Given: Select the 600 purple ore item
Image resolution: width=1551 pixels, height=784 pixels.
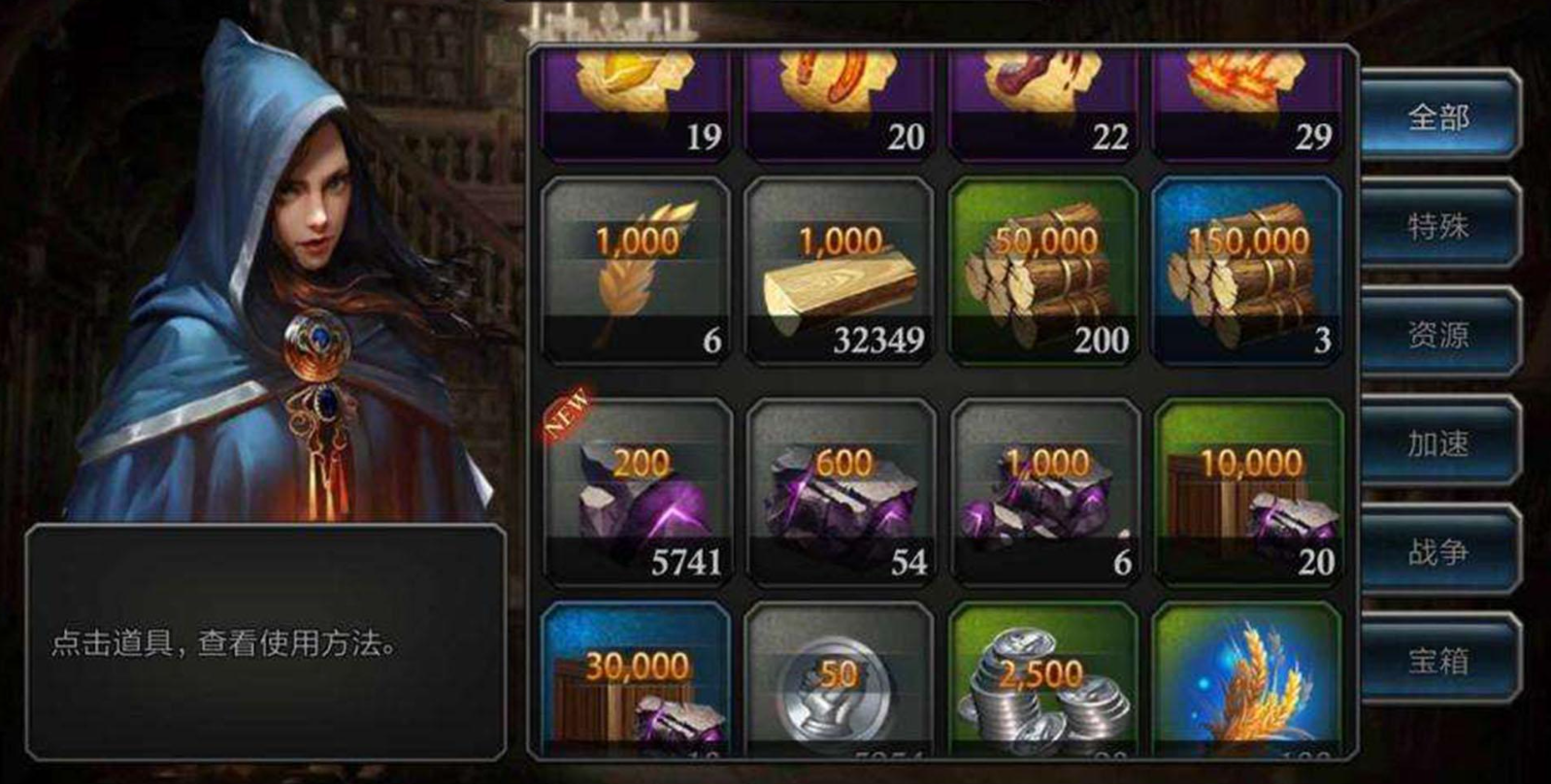Looking at the screenshot, I should pyautogui.click(x=841, y=493).
